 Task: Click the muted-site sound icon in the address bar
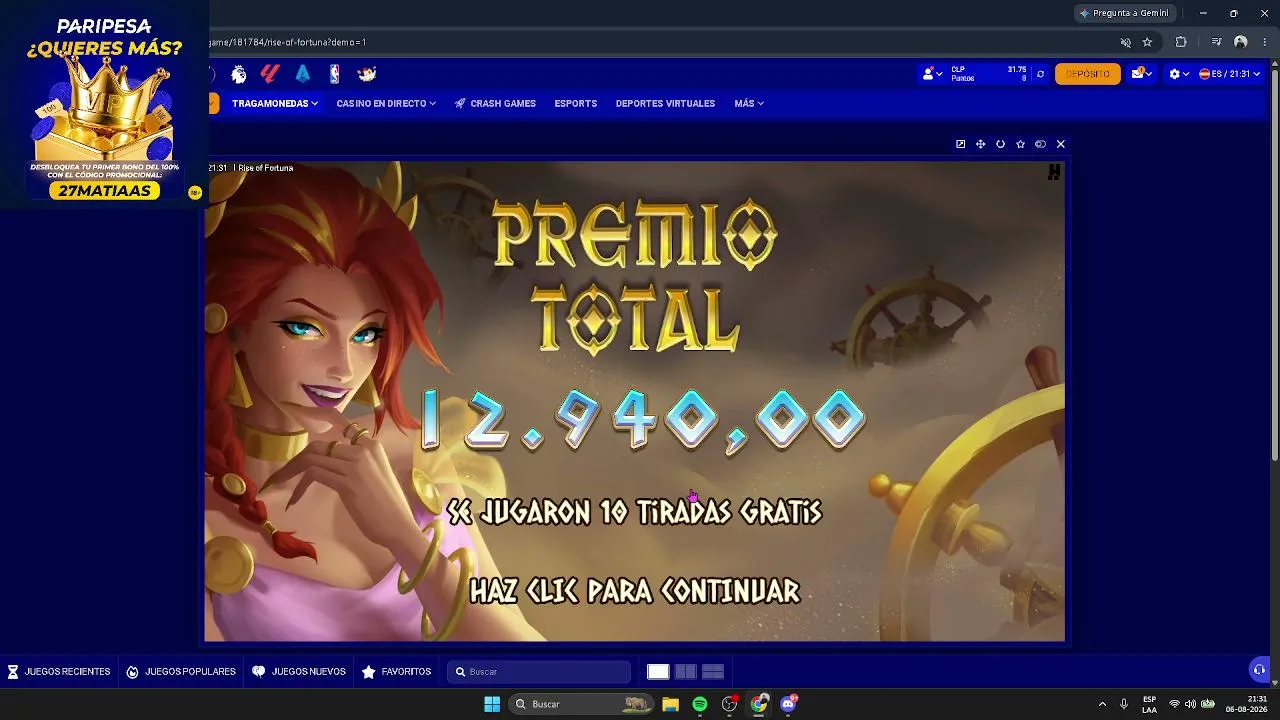point(1125,42)
